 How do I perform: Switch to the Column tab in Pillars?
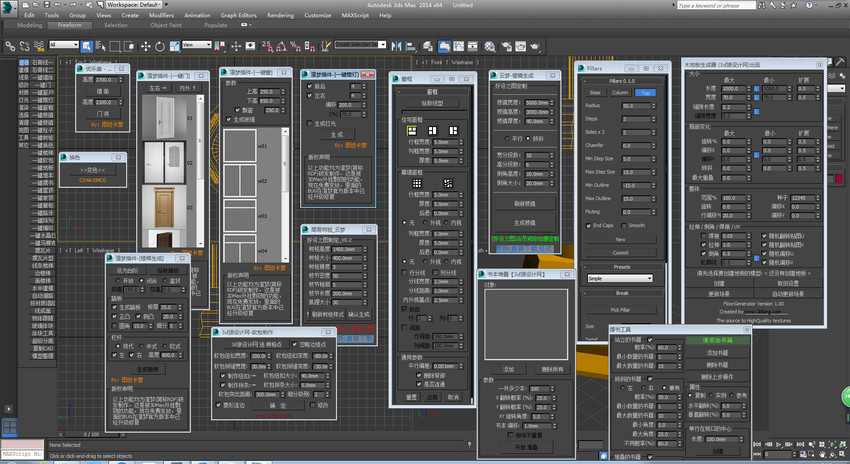(620, 93)
